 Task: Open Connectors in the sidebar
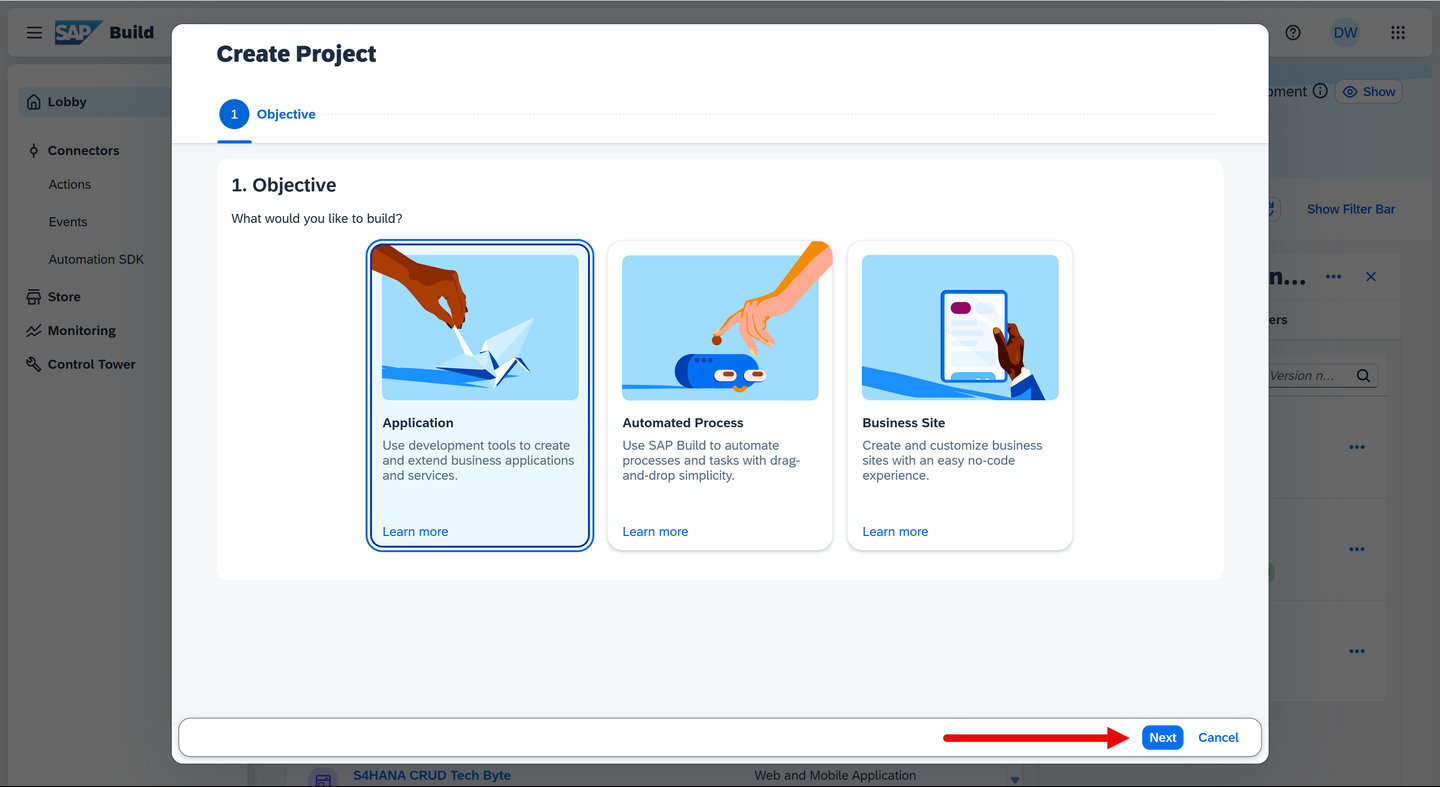click(x=84, y=151)
